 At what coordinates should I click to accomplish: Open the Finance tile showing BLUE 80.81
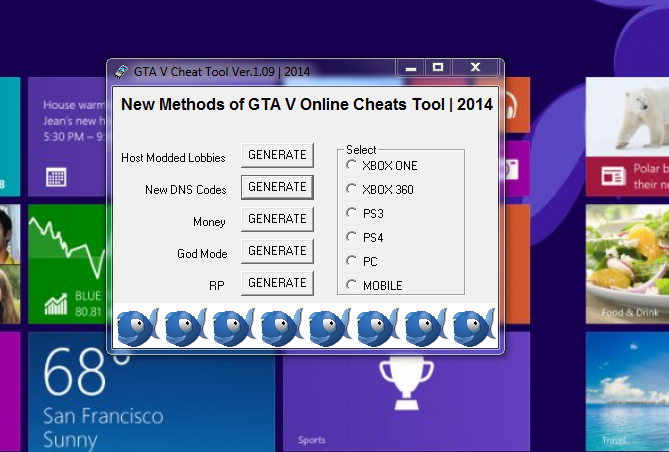[x=67, y=263]
